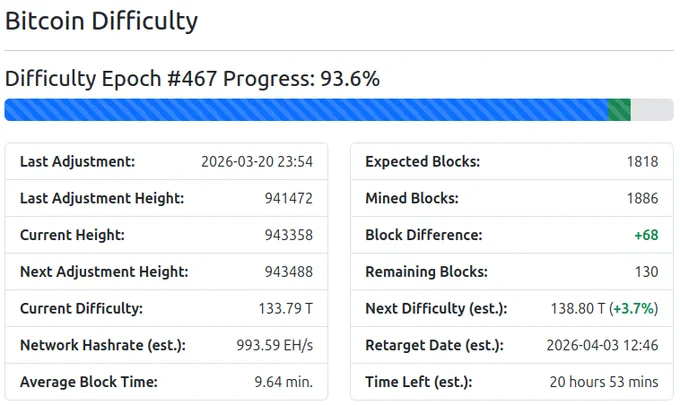Screen dimensions: 680x405
Task: Select the Remaining Blocks value 130
Action: pos(646,272)
